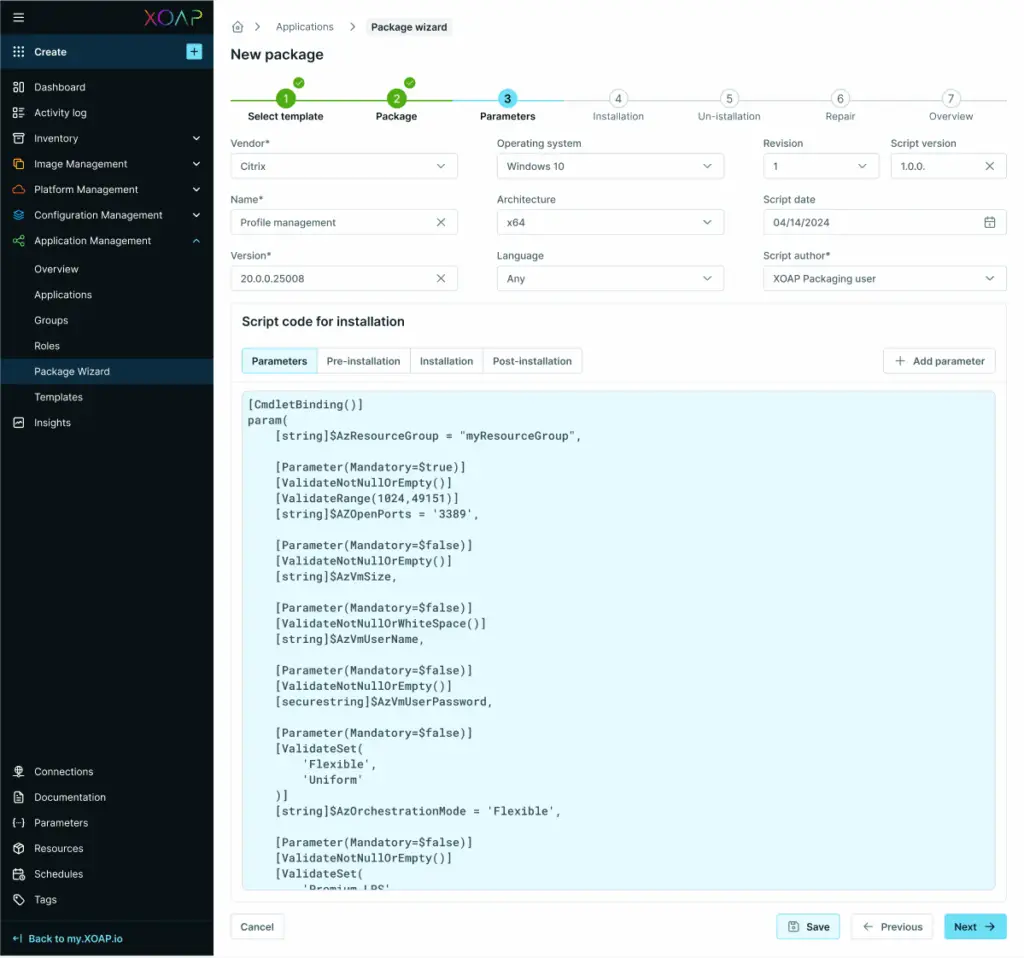
Task: Open the Vendor dropdown
Action: [x=344, y=166]
